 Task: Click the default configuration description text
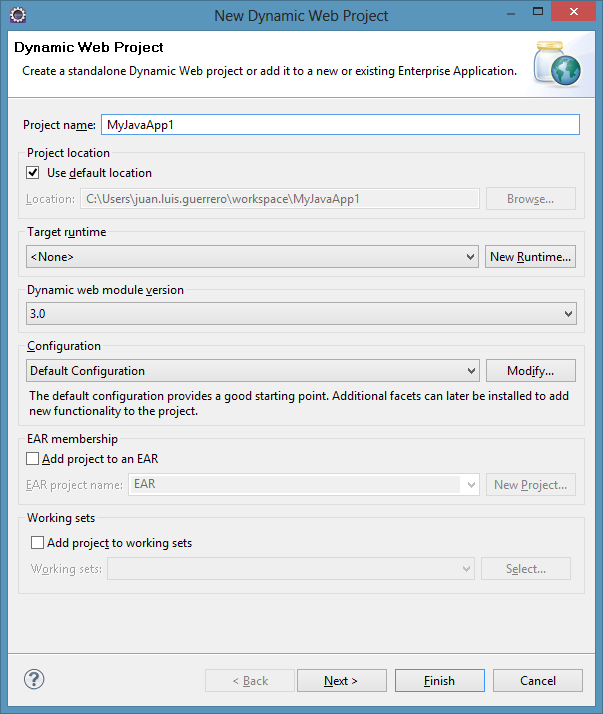(x=299, y=403)
